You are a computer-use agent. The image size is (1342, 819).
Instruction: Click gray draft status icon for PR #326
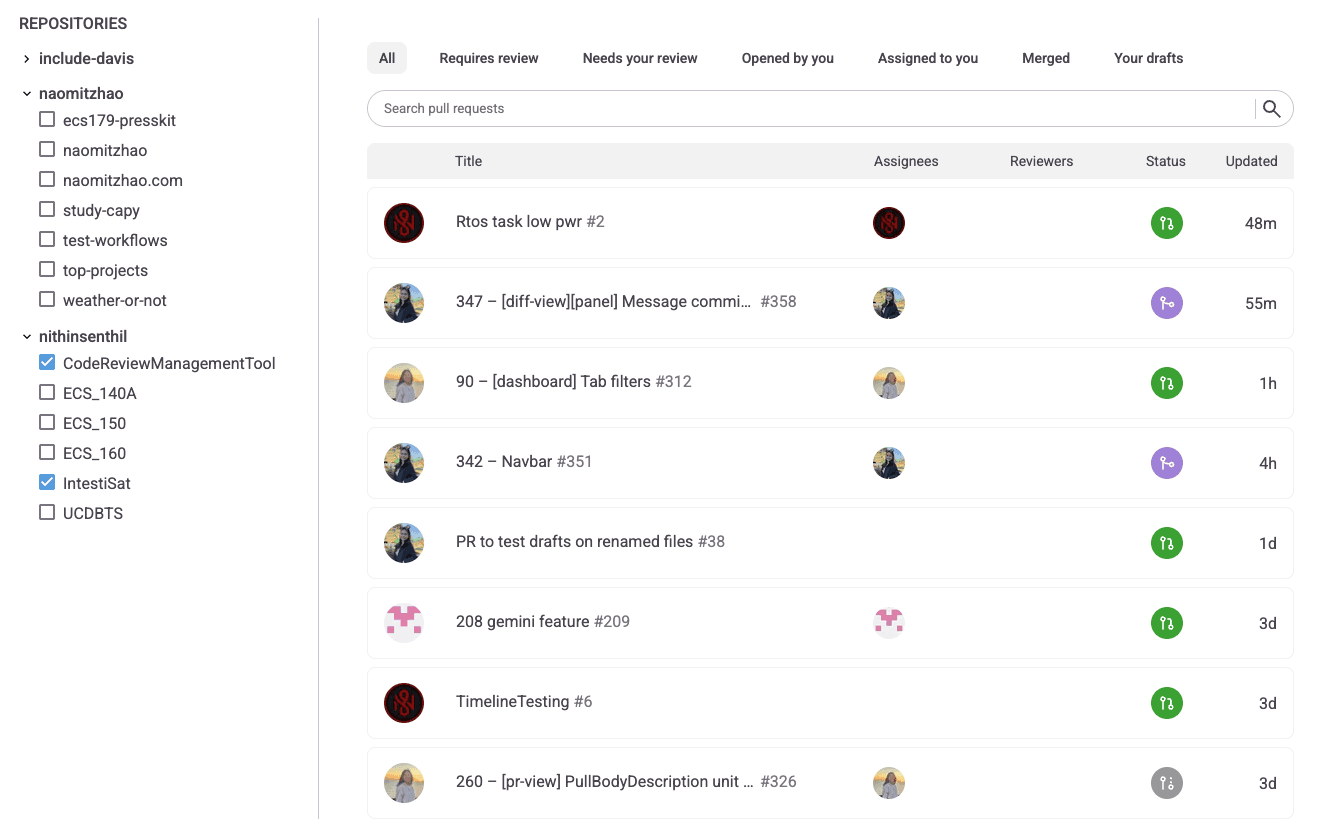1166,783
